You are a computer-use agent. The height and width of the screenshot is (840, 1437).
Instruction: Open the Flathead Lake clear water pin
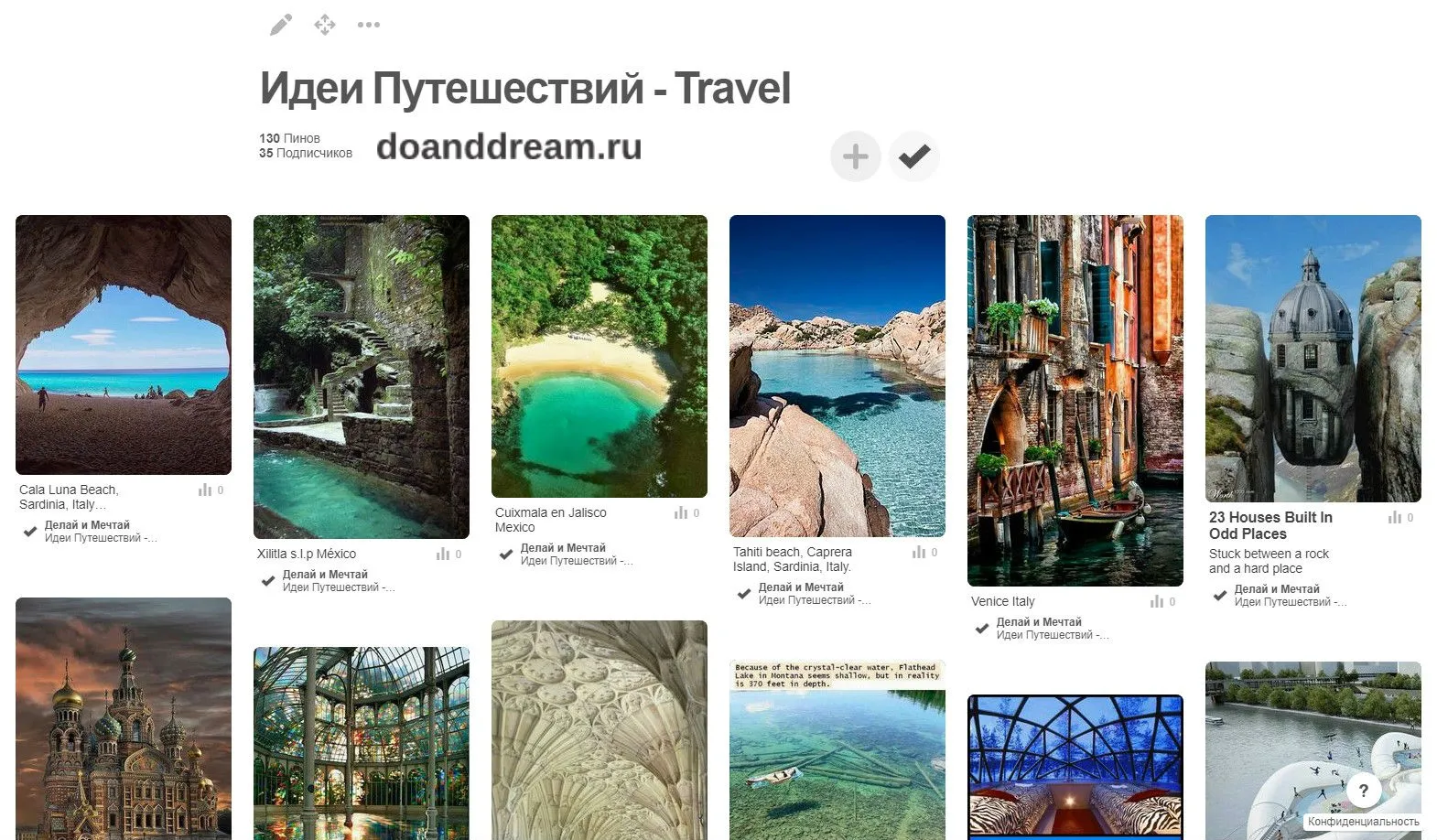(837, 750)
